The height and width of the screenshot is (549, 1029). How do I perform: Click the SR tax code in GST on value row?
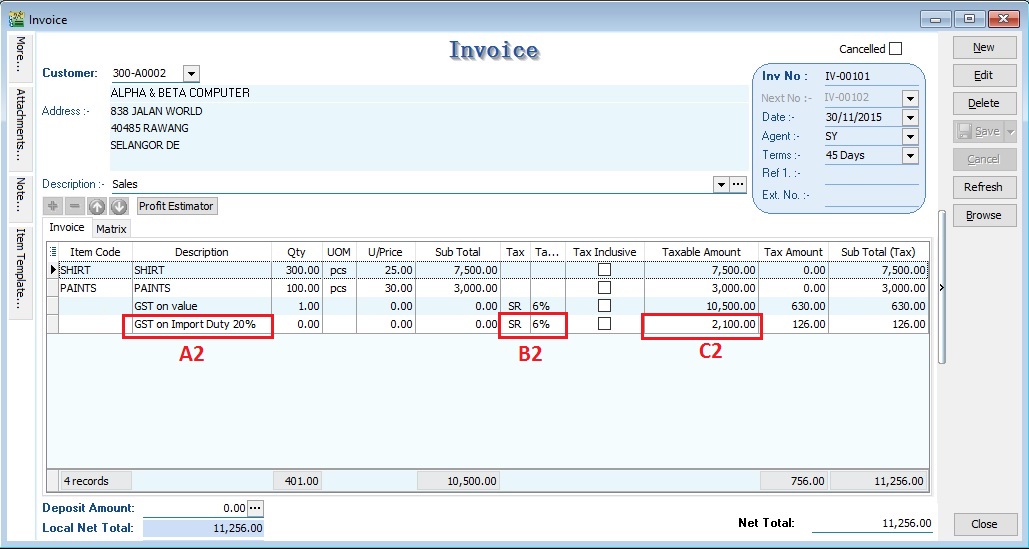point(515,306)
